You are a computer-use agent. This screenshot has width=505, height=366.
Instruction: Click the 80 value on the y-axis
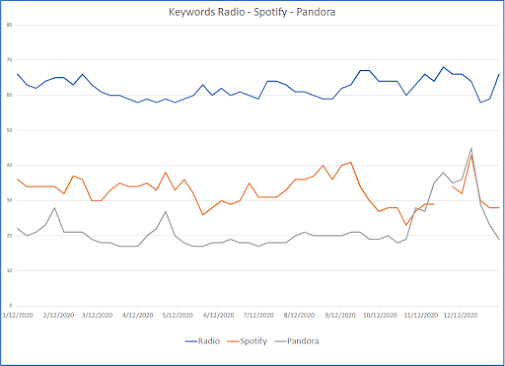tap(9, 25)
